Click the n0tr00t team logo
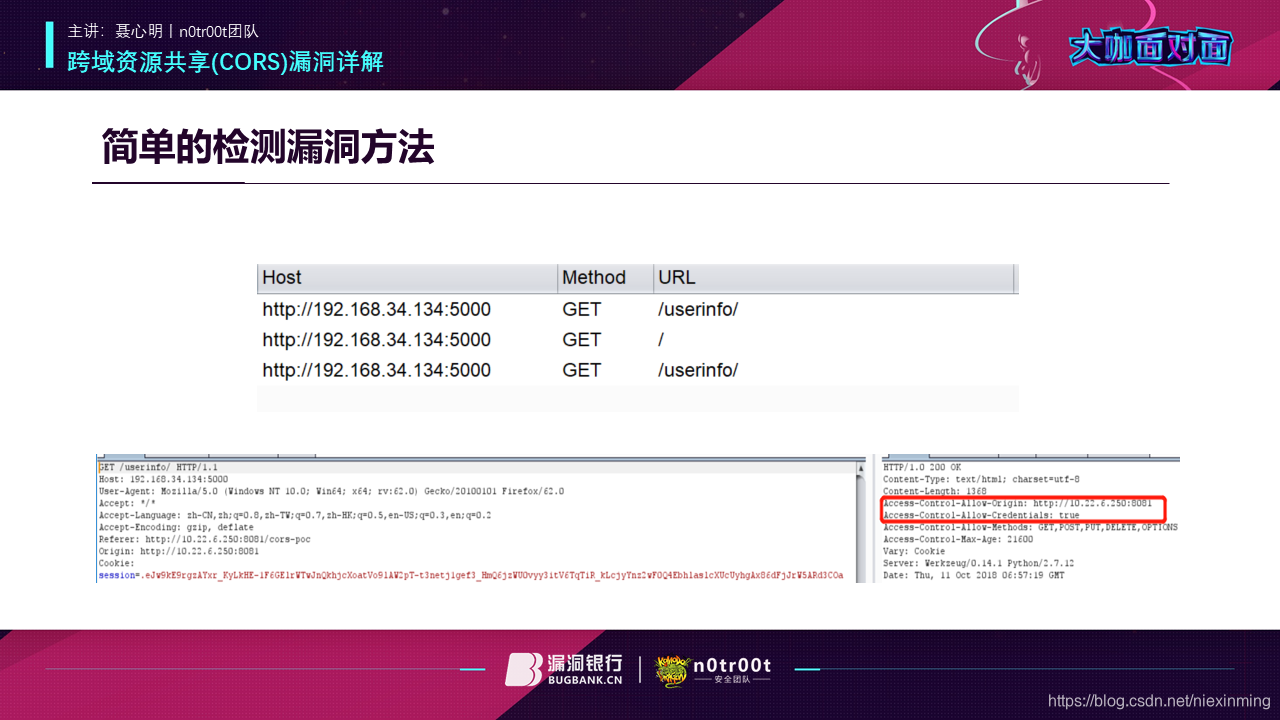 [x=713, y=669]
